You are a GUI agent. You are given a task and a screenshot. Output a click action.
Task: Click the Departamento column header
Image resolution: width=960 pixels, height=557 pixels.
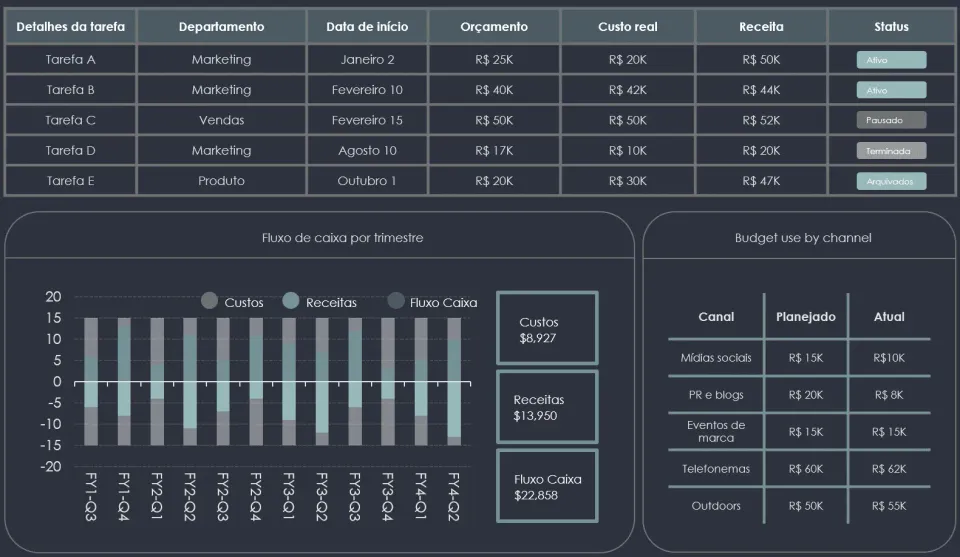coord(221,27)
